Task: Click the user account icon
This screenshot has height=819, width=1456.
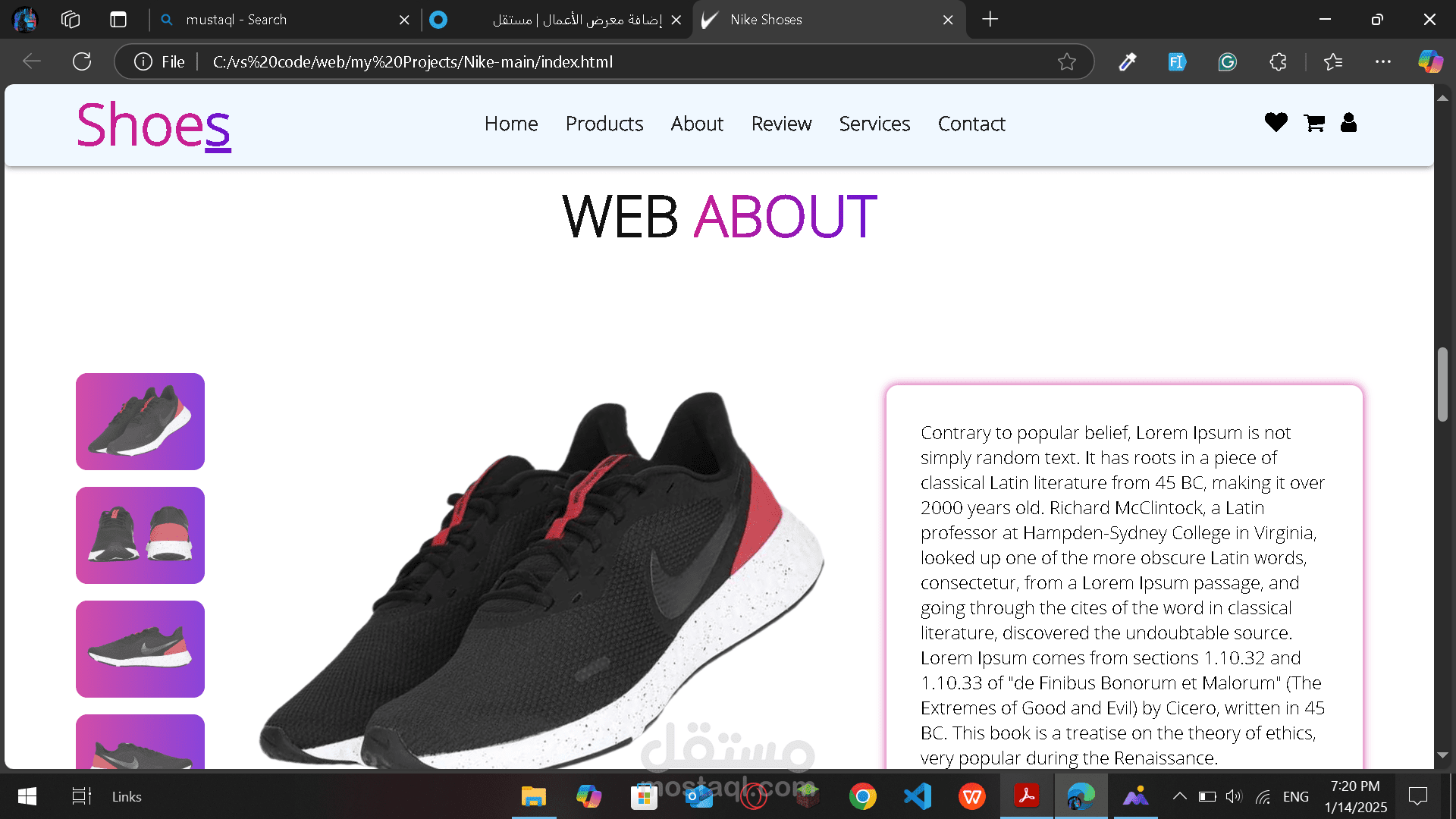Action: 1348,122
